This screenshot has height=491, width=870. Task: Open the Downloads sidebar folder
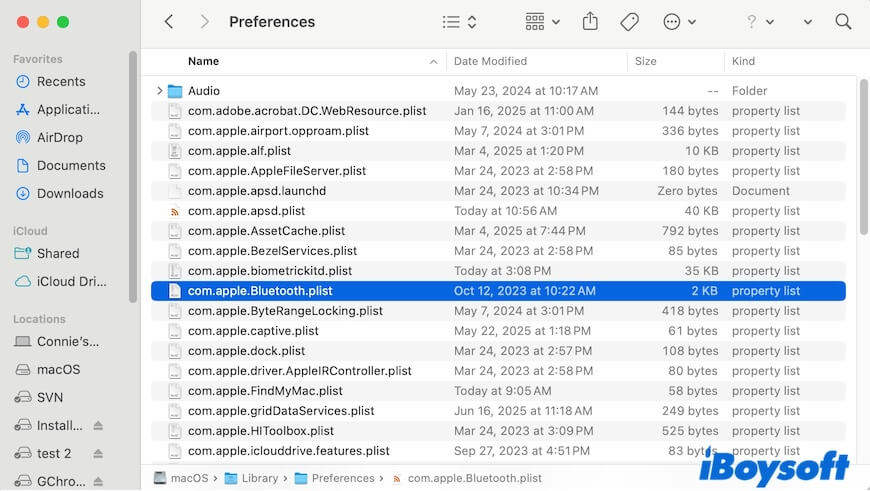point(69,193)
